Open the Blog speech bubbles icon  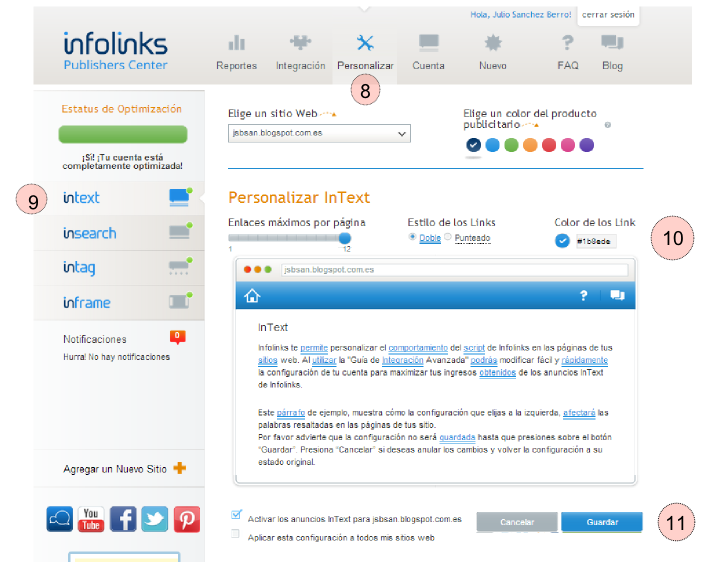612,43
